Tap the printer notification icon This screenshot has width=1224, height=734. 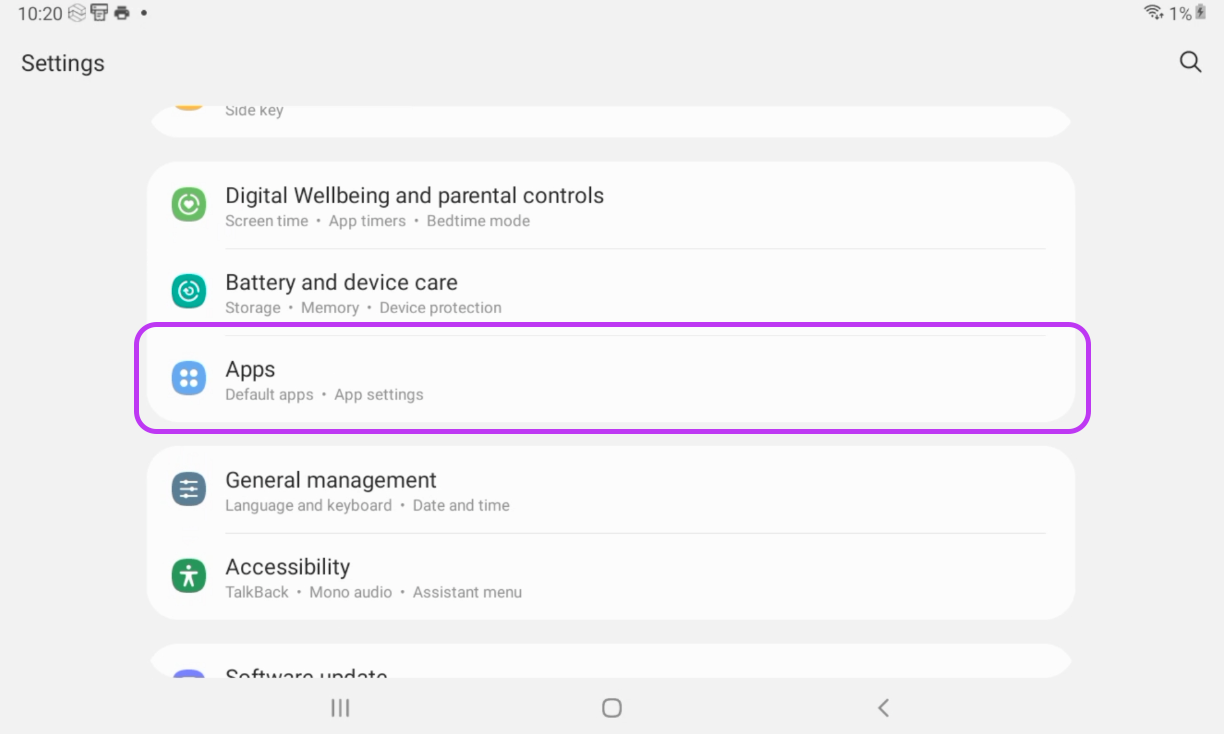(122, 14)
